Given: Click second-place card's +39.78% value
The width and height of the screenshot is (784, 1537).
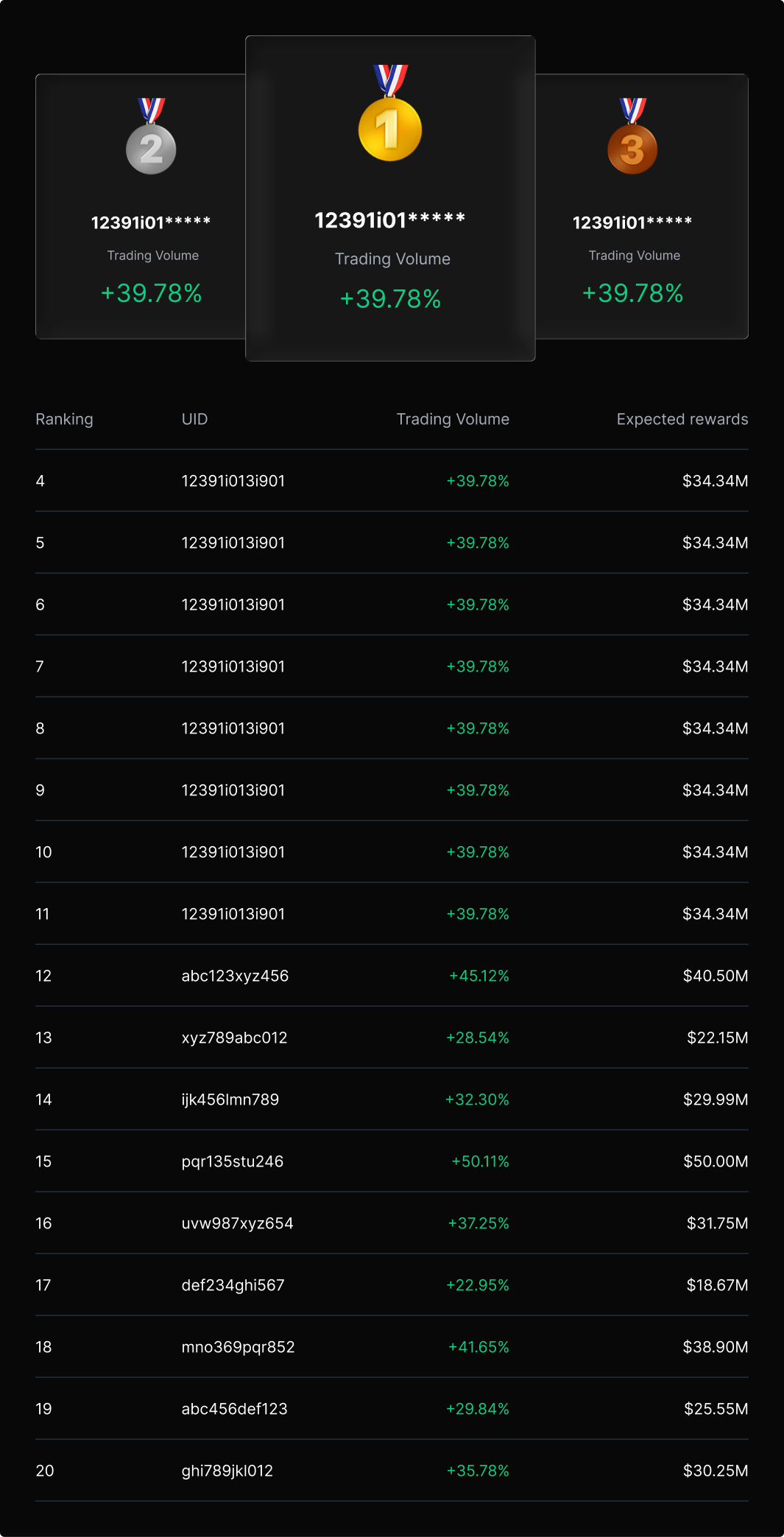Looking at the screenshot, I should coord(152,293).
